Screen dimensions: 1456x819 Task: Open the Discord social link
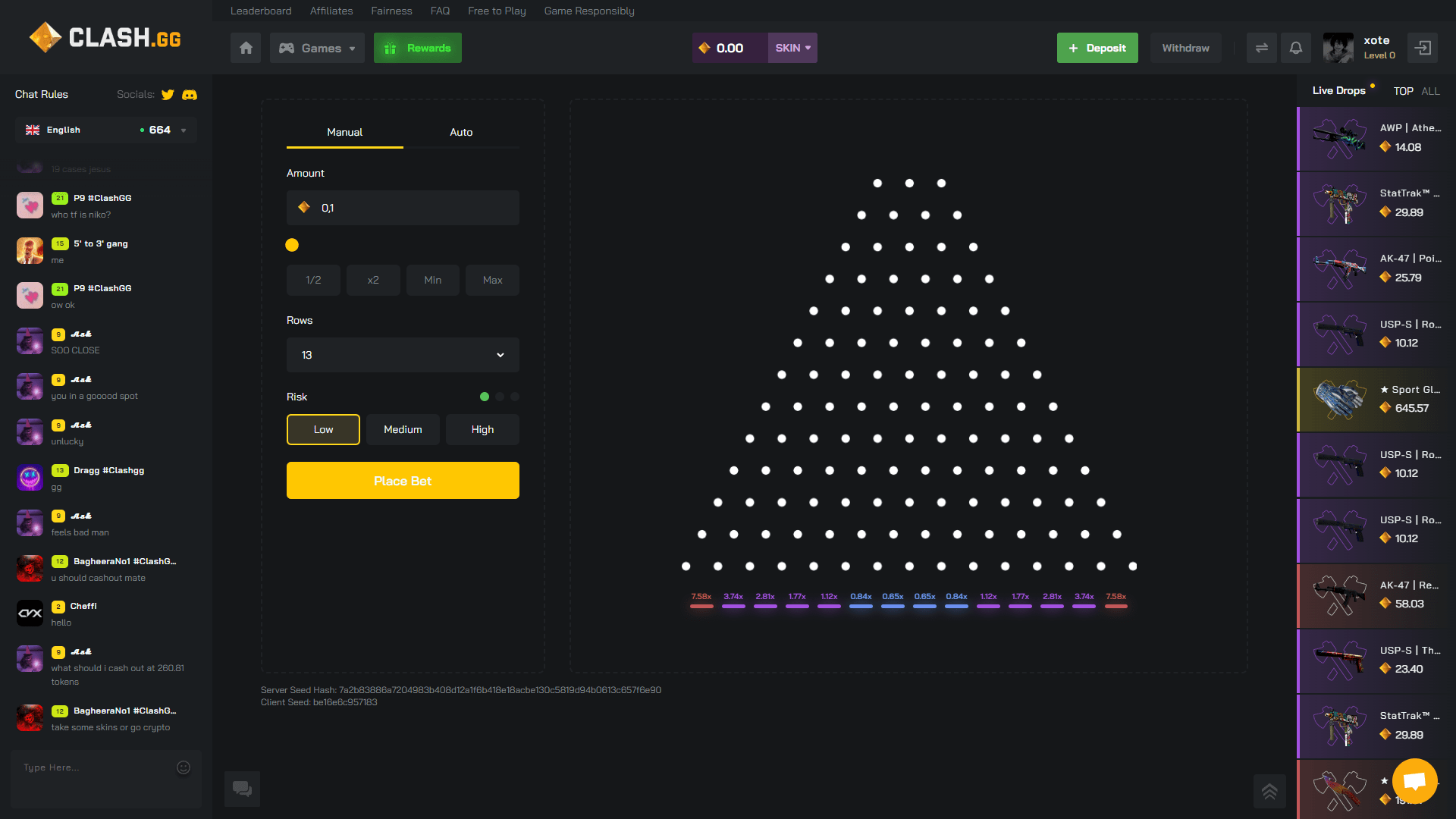tap(190, 95)
